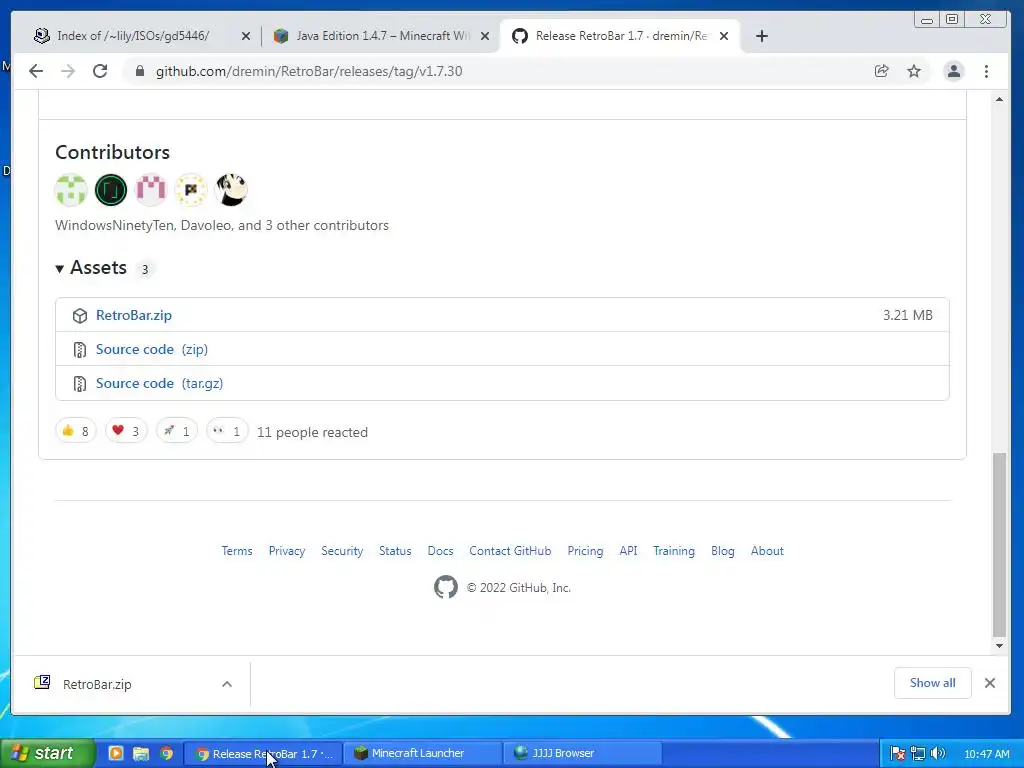The height and width of the screenshot is (768, 1024).
Task: Open the green pixelated contributor avatar
Action: pos(71,190)
